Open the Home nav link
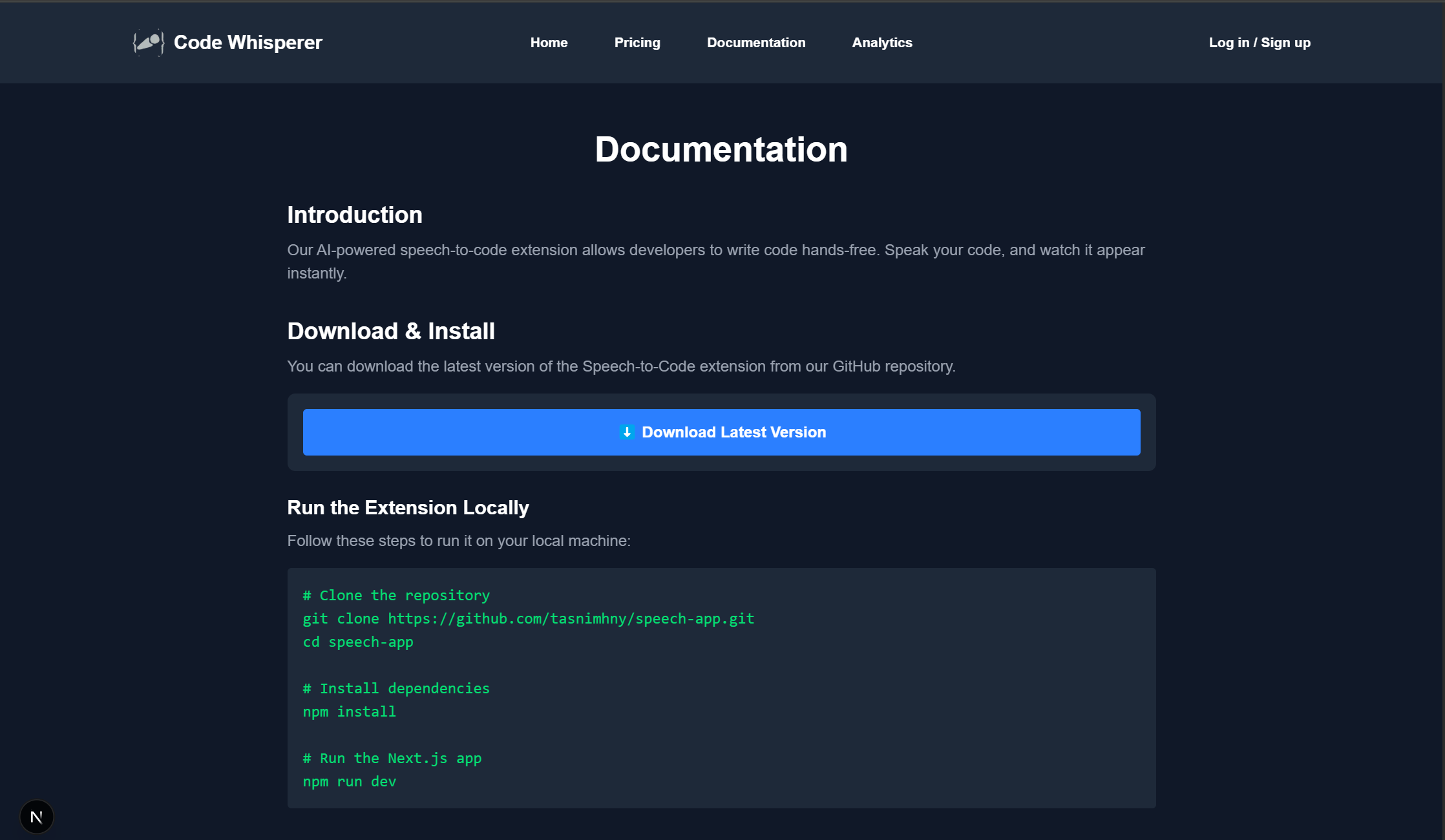1445x840 pixels. (x=549, y=43)
